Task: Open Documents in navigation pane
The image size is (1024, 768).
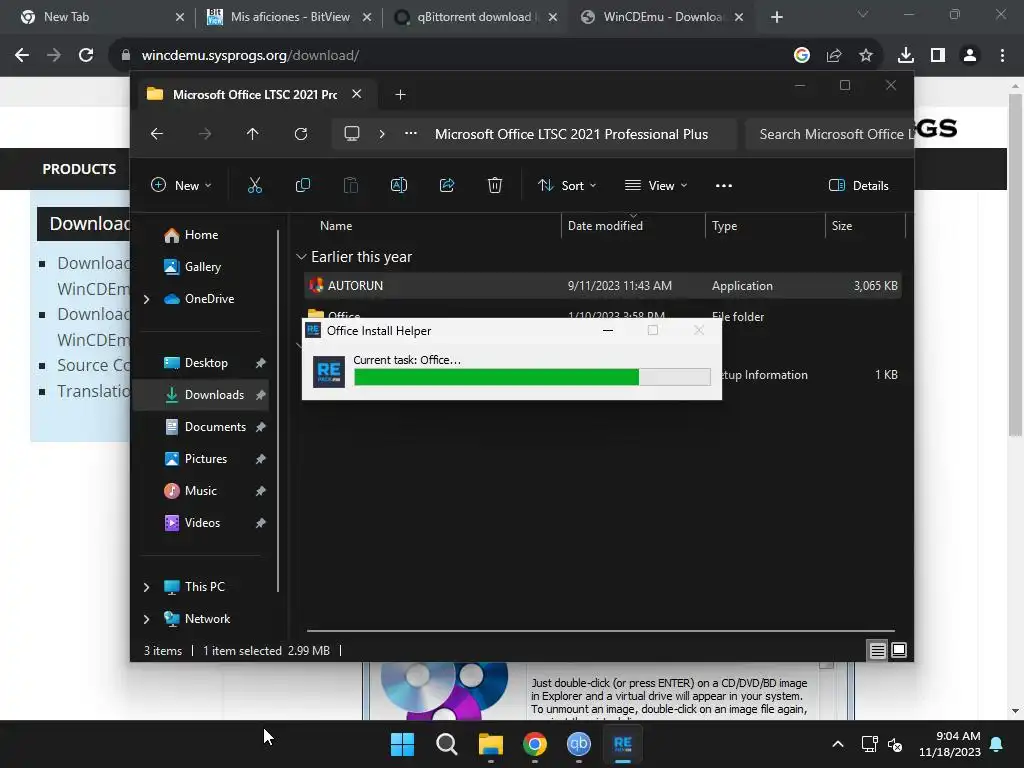Action: (201, 427)
